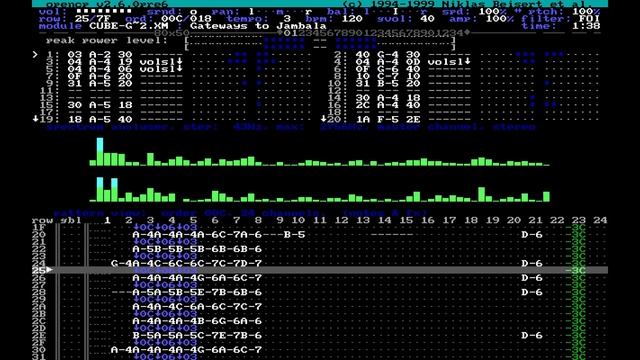
Task: Click note B-5 in pattern row 20
Action: click(x=294, y=235)
